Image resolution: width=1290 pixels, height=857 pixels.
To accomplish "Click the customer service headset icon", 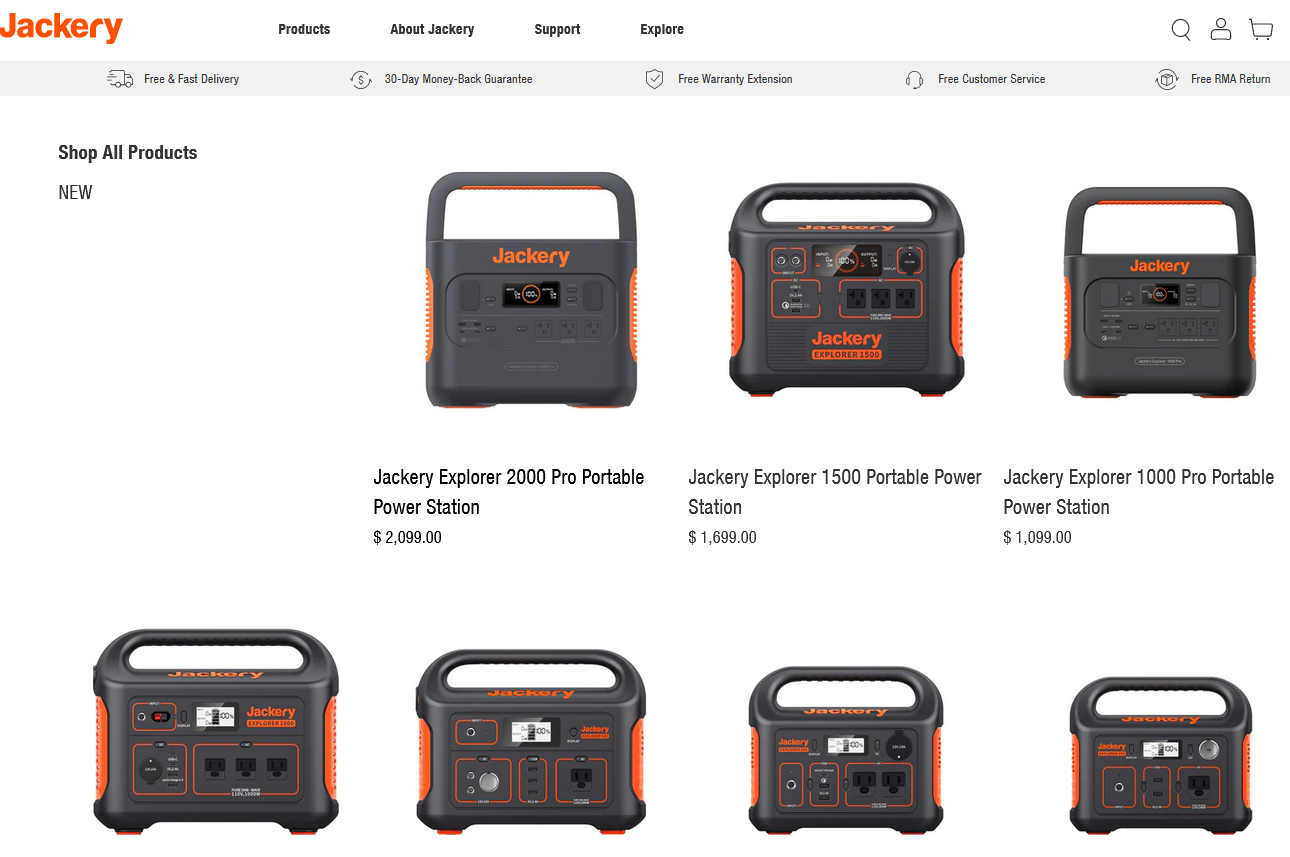I will (x=914, y=79).
